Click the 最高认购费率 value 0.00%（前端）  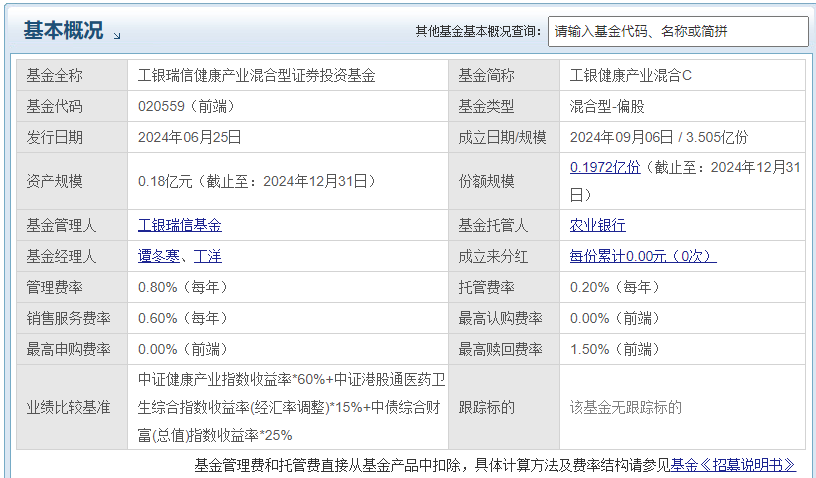[615, 318]
